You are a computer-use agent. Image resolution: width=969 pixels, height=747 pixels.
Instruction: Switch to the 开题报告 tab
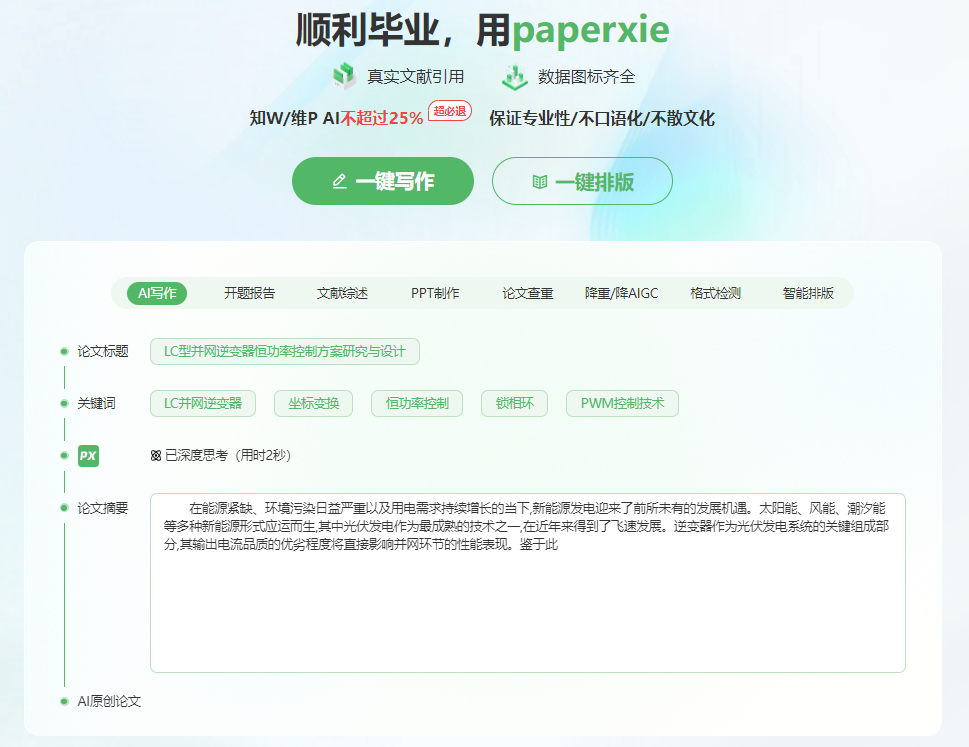point(249,293)
